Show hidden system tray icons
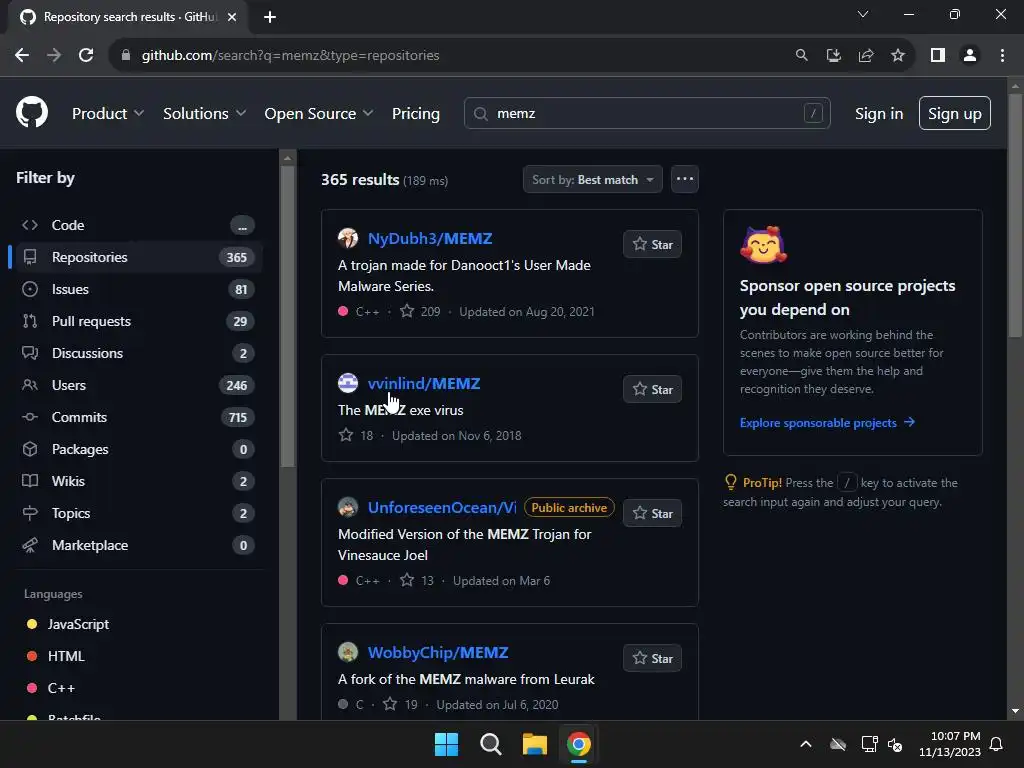This screenshot has height=768, width=1024. click(x=806, y=744)
